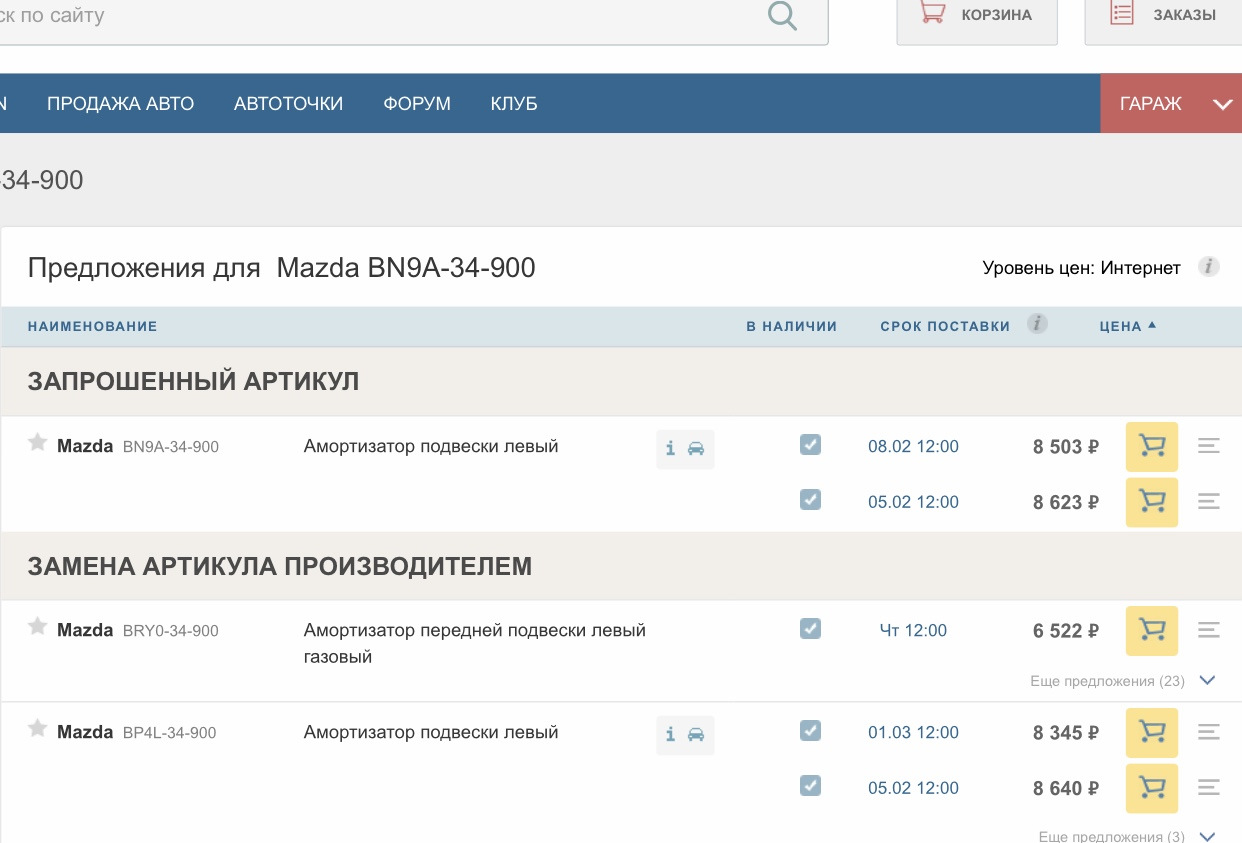Add the 8 503 ₽ Mazda offer to cart

(x=1151, y=447)
